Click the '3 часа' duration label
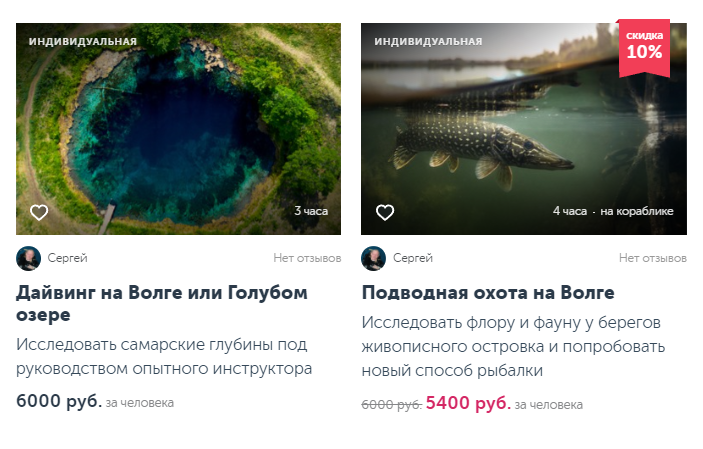703x449 pixels. (x=311, y=211)
